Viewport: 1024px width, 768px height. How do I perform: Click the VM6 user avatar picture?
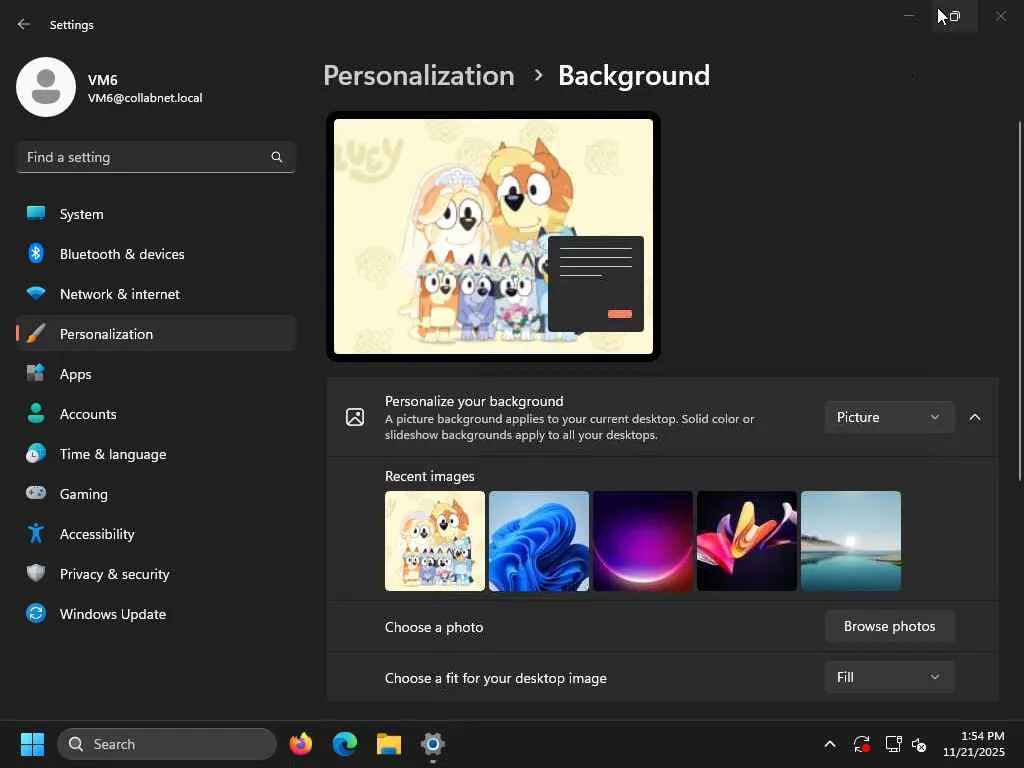coord(46,87)
